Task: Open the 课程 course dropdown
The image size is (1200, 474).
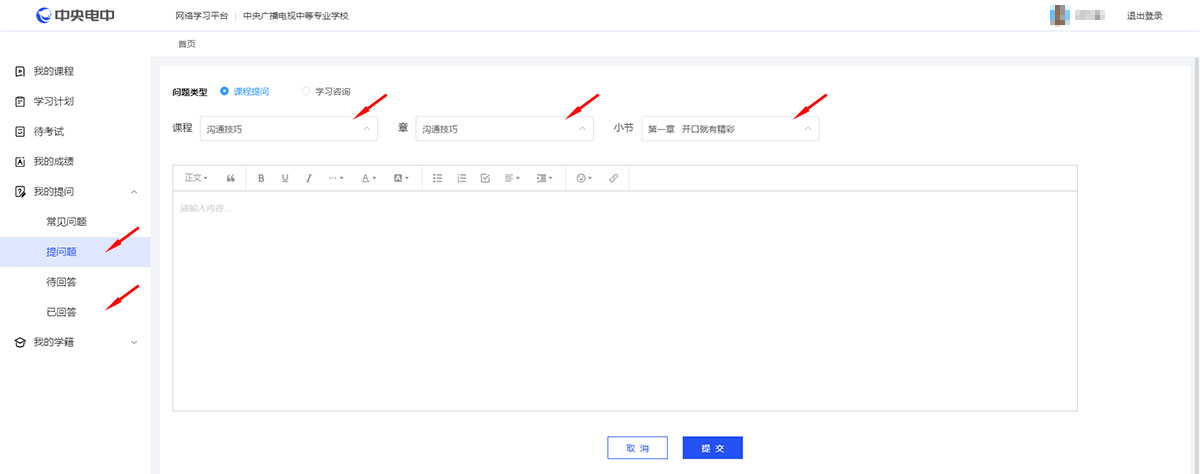Action: click(289, 129)
